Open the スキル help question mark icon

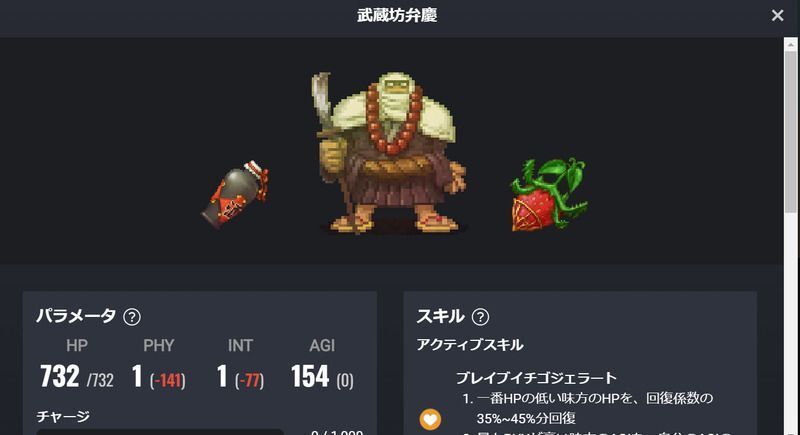[x=480, y=317]
